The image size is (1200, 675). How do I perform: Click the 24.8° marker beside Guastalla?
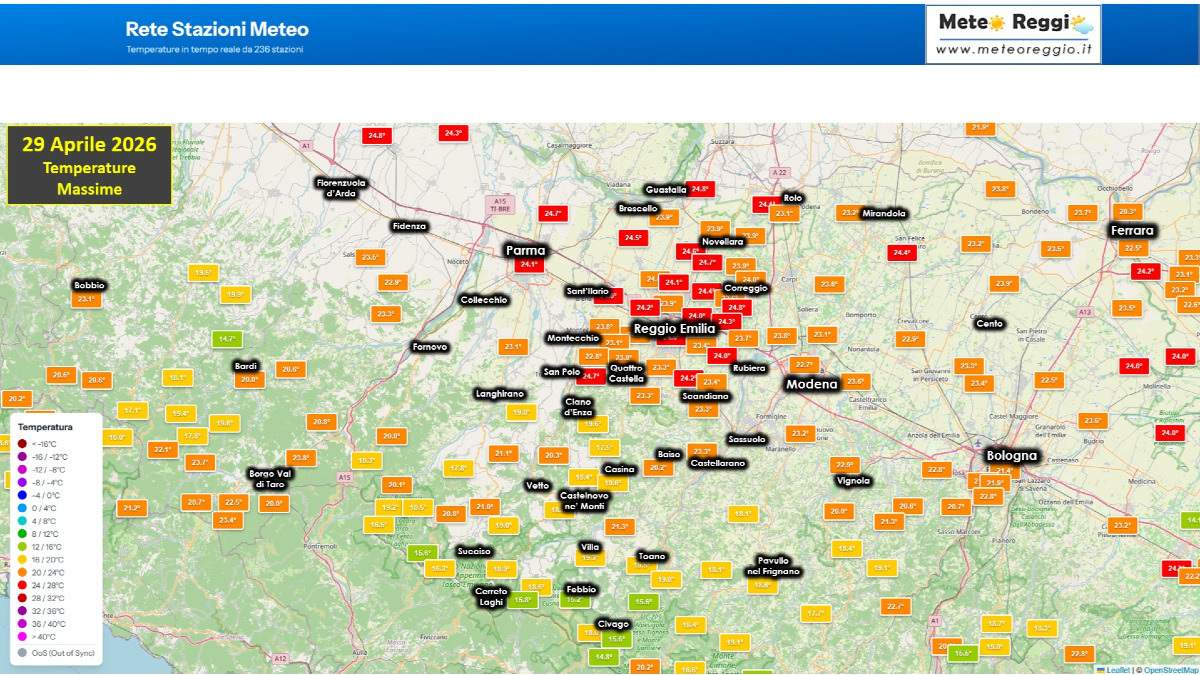tap(699, 189)
